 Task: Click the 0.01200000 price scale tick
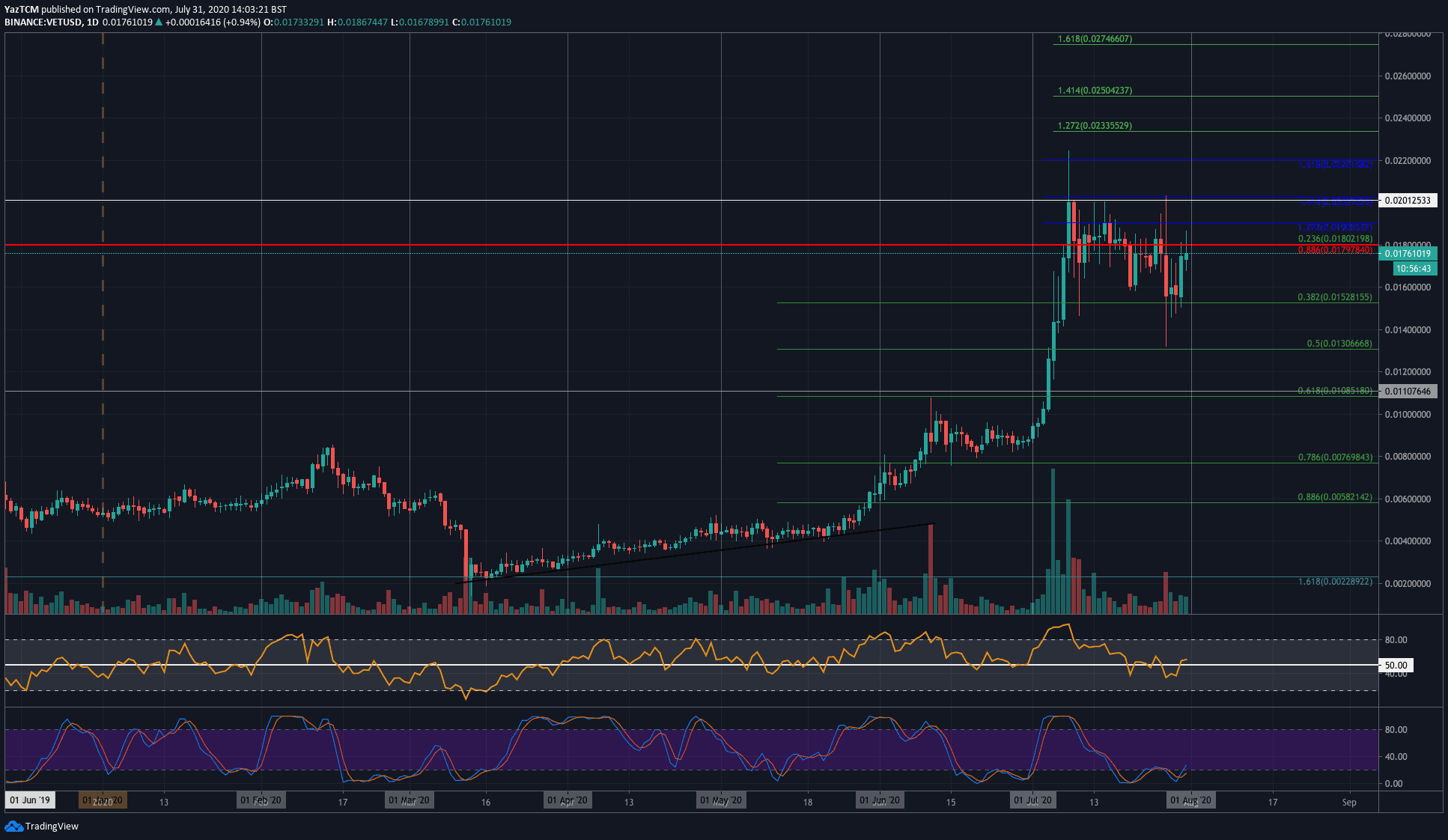click(1408, 372)
